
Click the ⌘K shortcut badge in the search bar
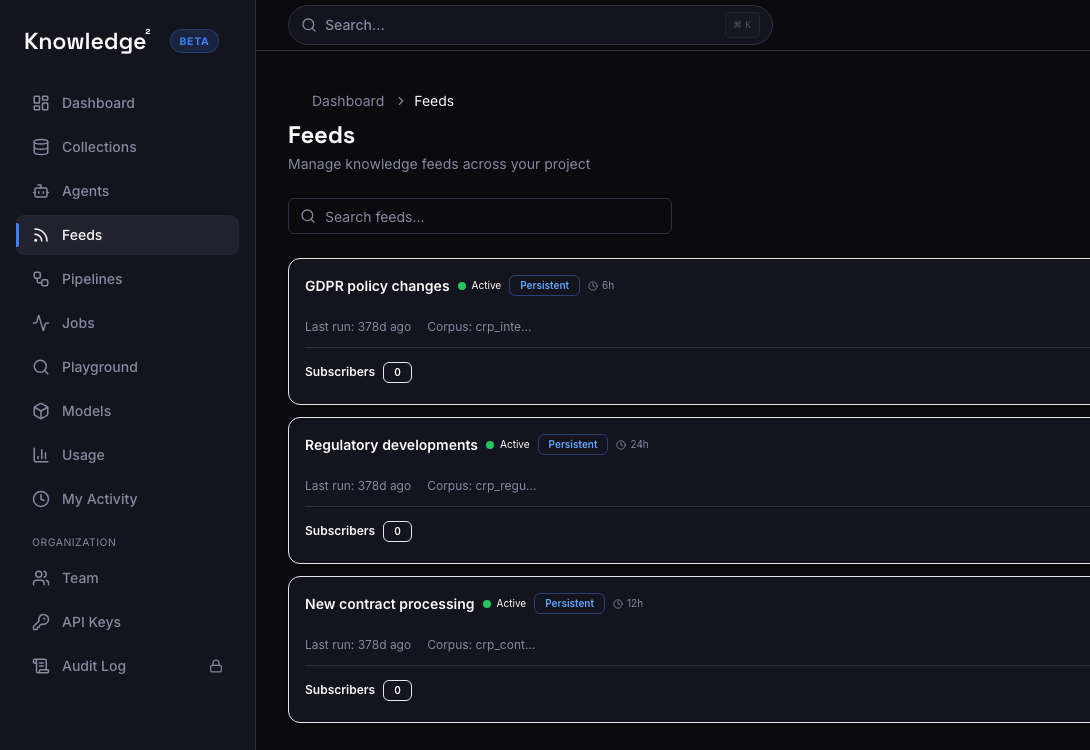[x=742, y=25]
